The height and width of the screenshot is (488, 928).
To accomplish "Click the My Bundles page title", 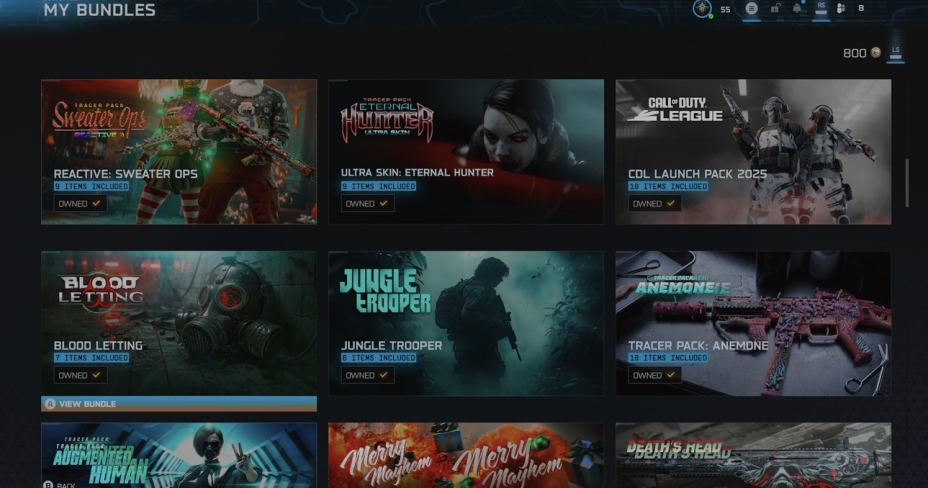I will coord(99,10).
